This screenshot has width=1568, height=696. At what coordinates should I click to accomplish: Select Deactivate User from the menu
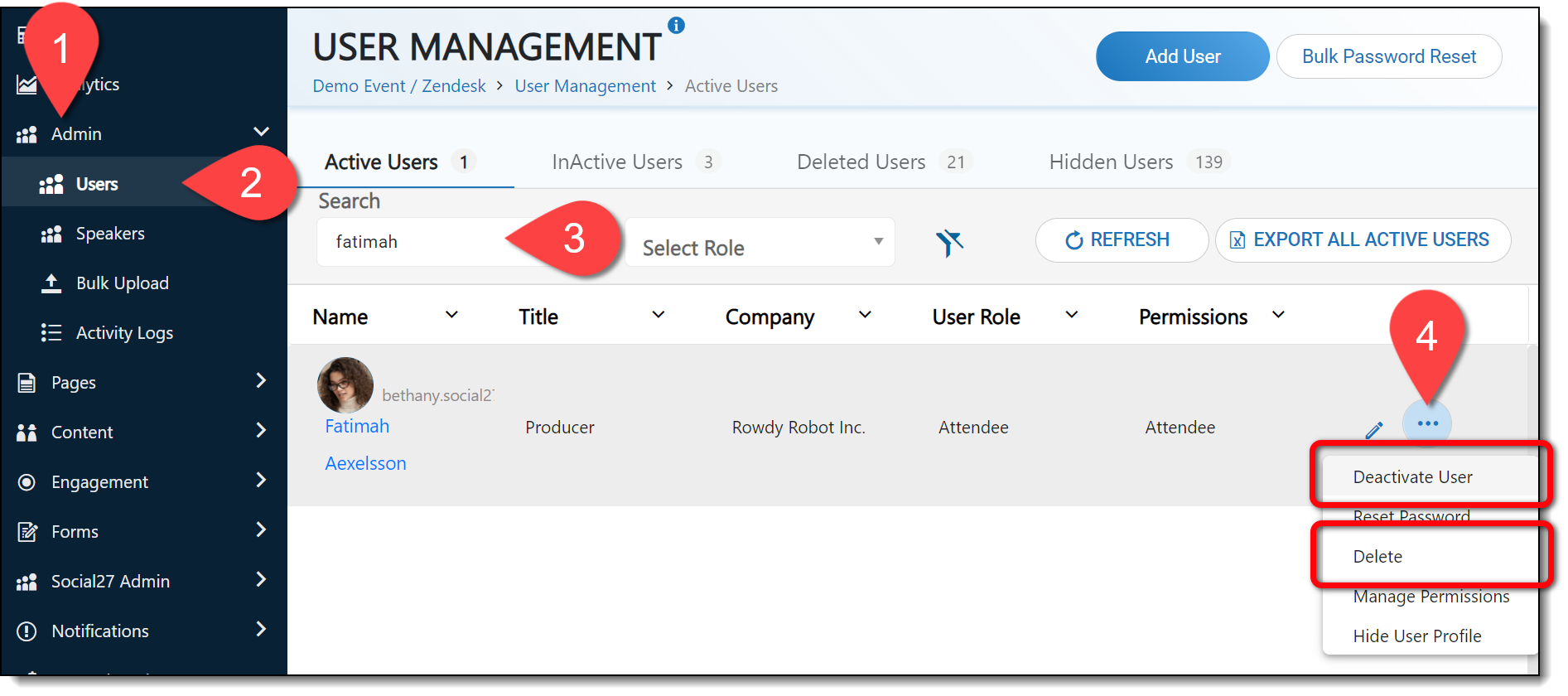1412,477
